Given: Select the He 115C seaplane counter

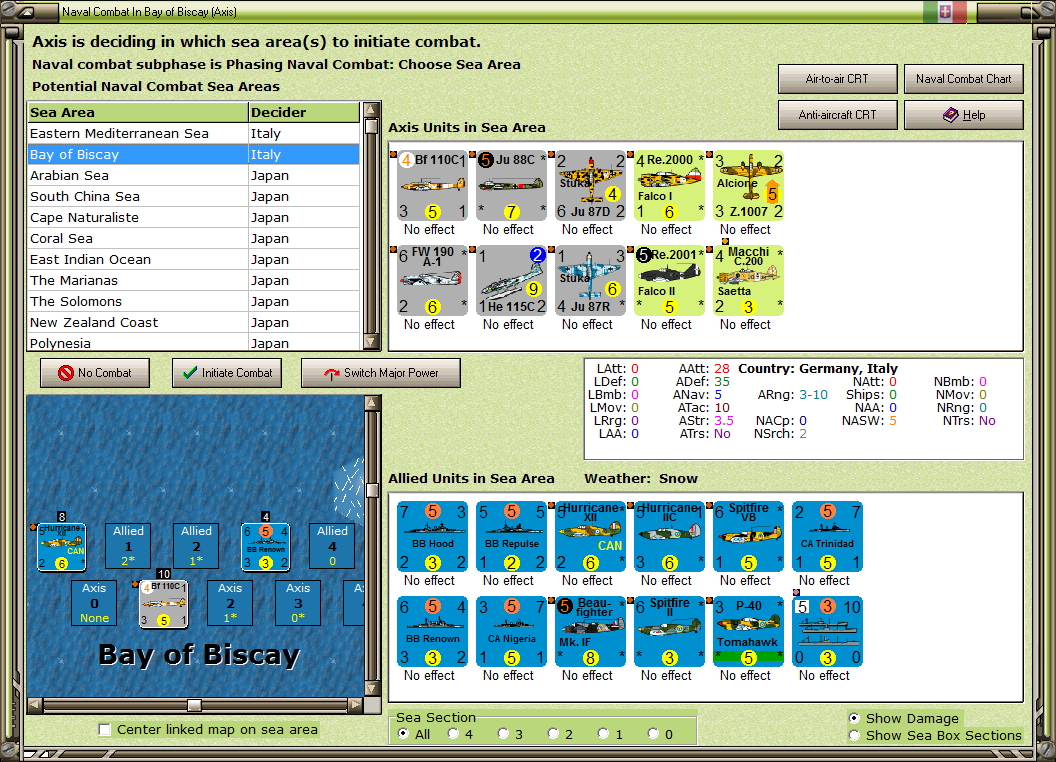Looking at the screenshot, I should [511, 280].
